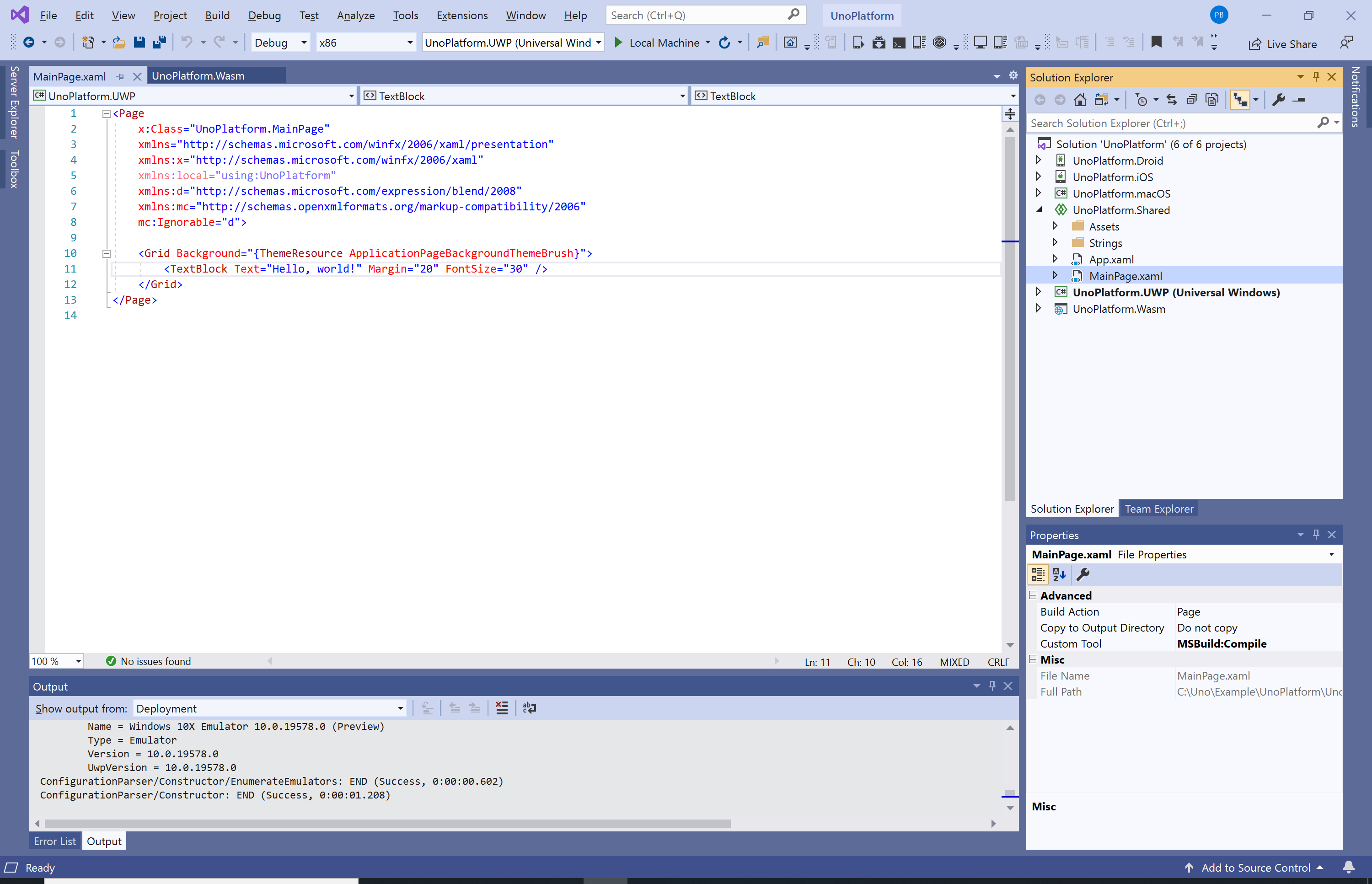Image resolution: width=1372 pixels, height=884 pixels.
Task: Toggle auto-hide pin on Solution Explorer
Action: point(1316,76)
